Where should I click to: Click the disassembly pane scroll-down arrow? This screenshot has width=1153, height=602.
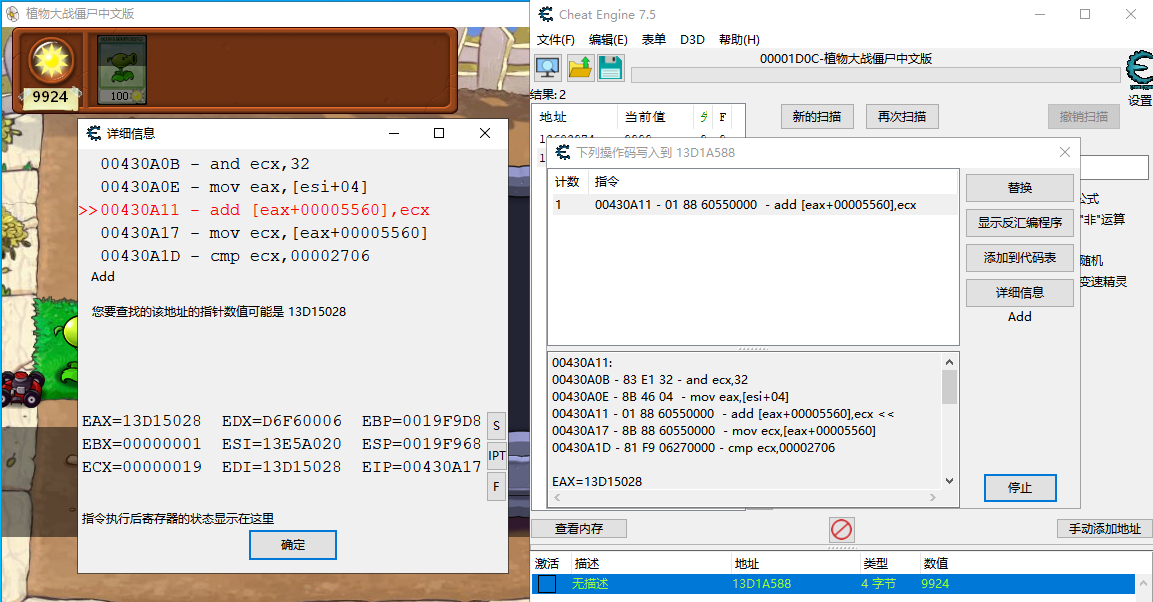pyautogui.click(x=949, y=481)
